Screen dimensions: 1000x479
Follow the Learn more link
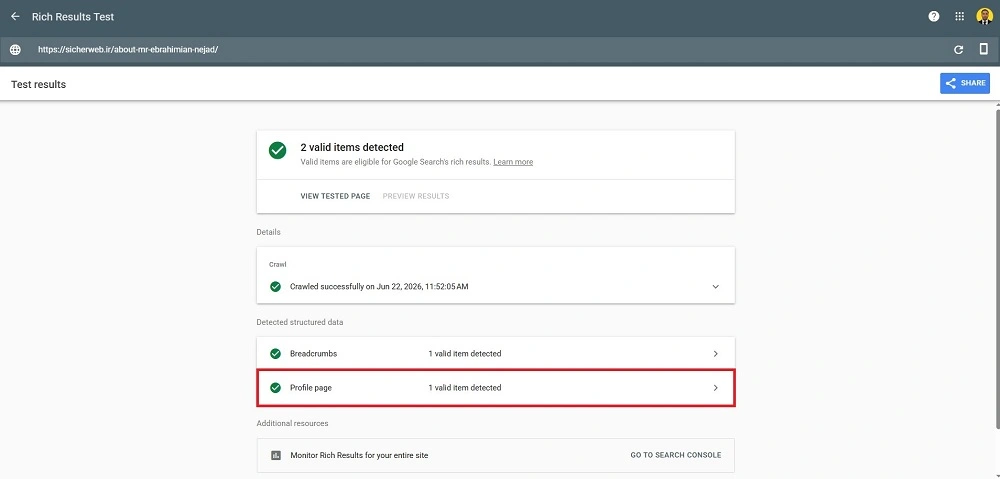513,162
